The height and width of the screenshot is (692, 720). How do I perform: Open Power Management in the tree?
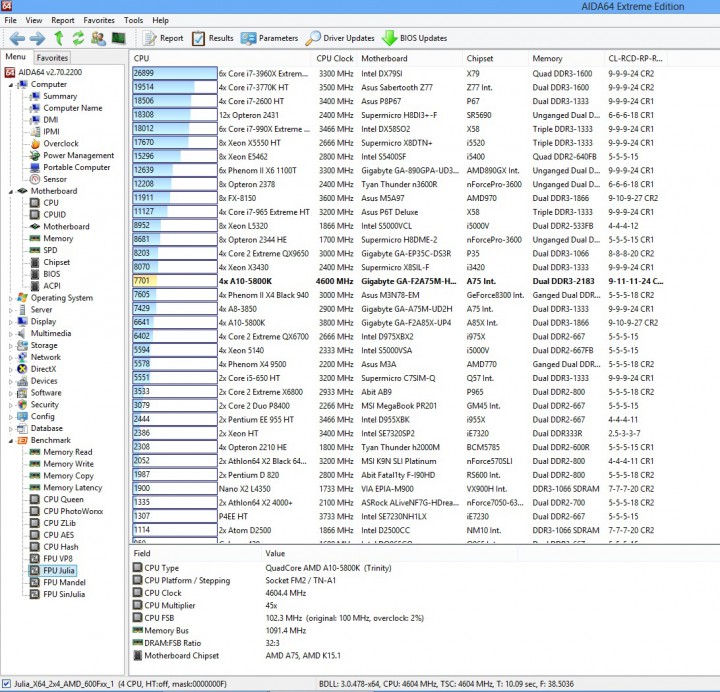pyautogui.click(x=79, y=155)
